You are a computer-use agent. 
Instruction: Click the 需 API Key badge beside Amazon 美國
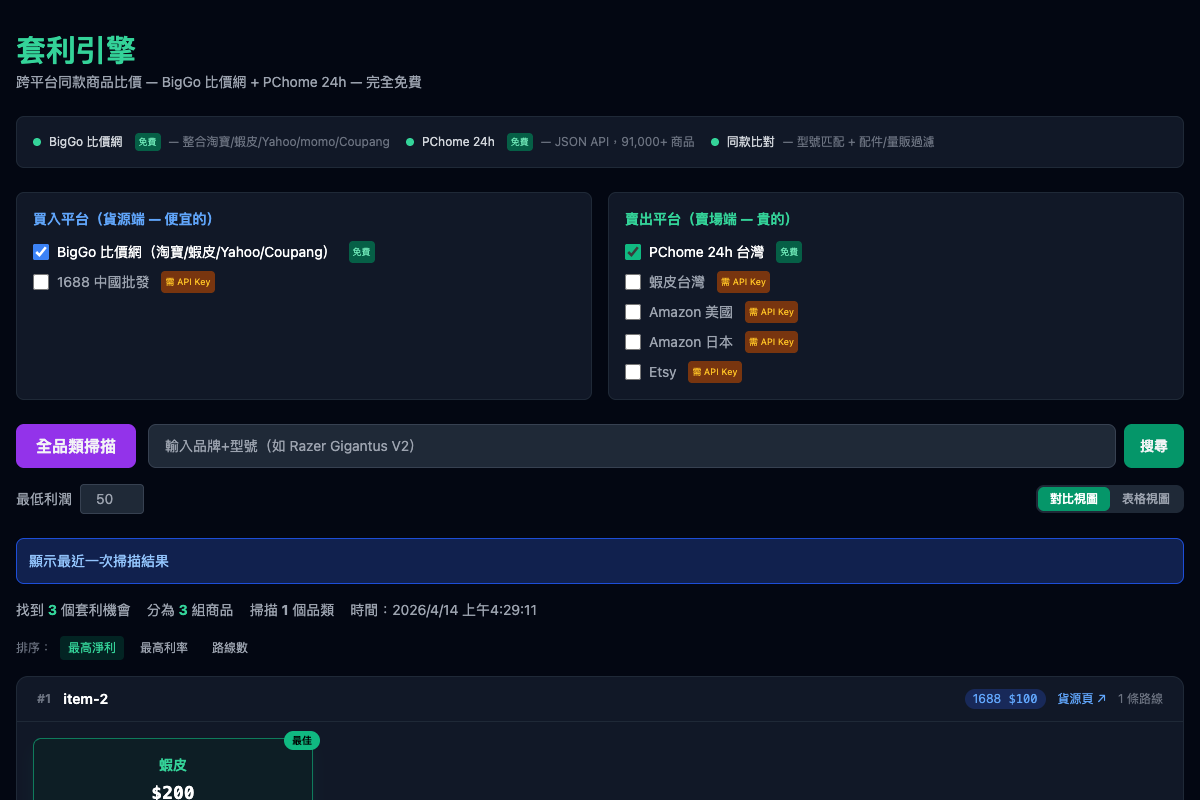click(x=771, y=312)
